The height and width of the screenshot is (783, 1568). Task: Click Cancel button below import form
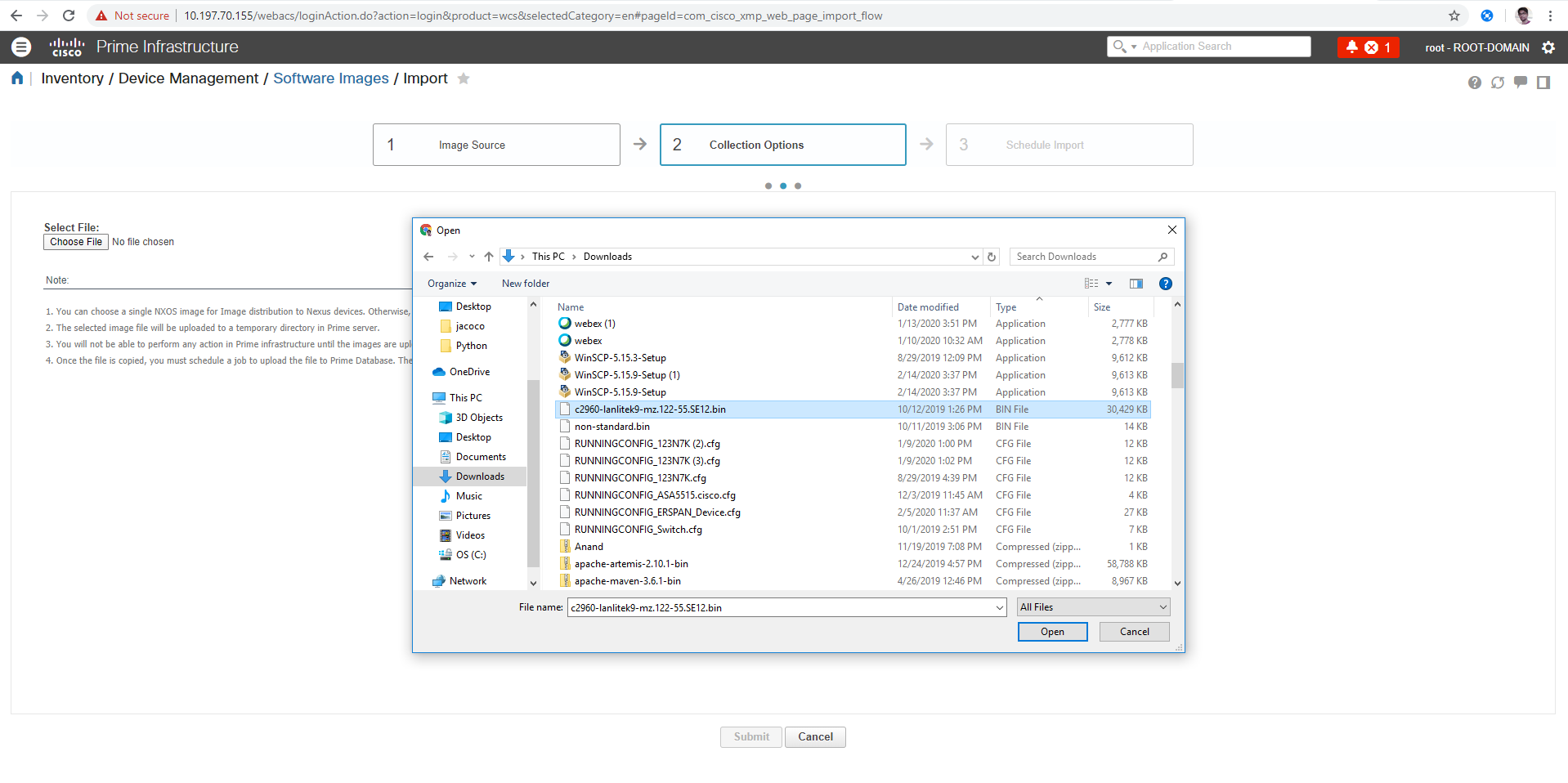point(815,737)
